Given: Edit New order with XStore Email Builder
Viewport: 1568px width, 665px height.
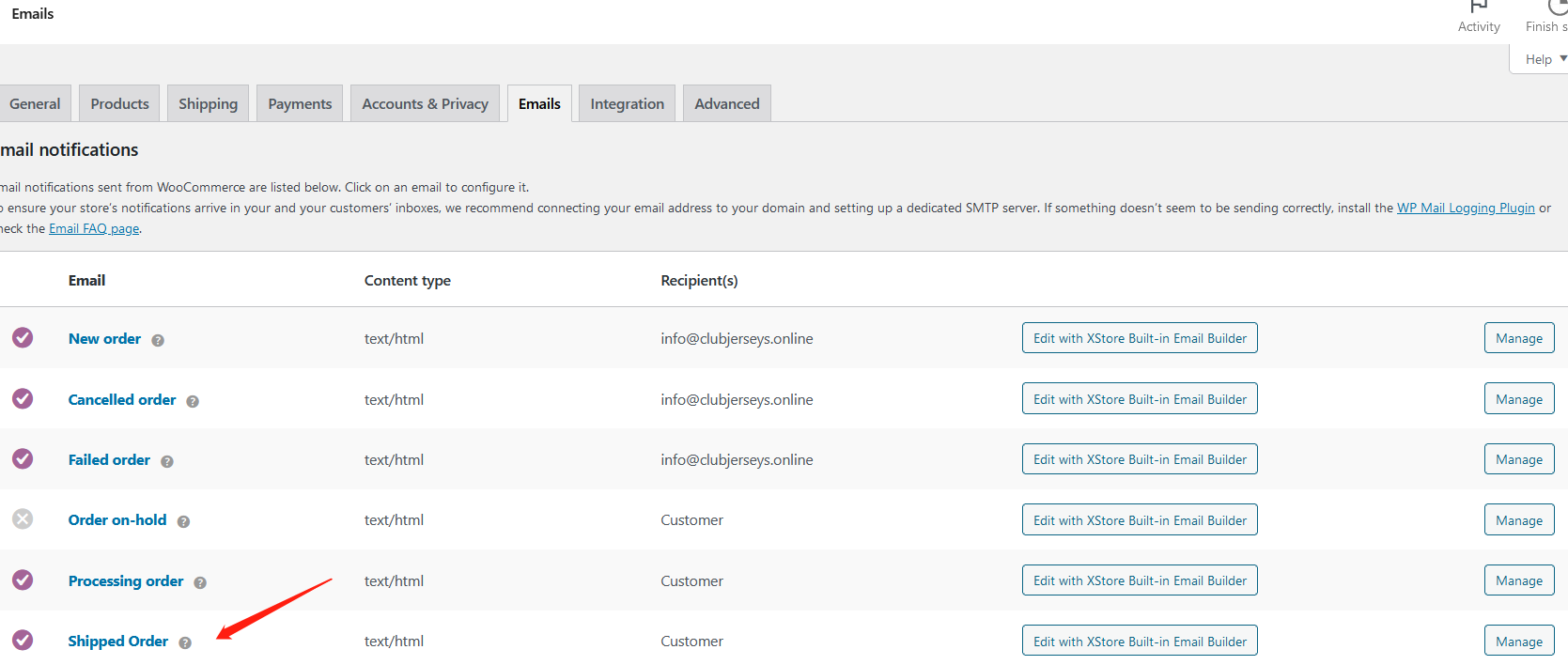Looking at the screenshot, I should coord(1140,338).
